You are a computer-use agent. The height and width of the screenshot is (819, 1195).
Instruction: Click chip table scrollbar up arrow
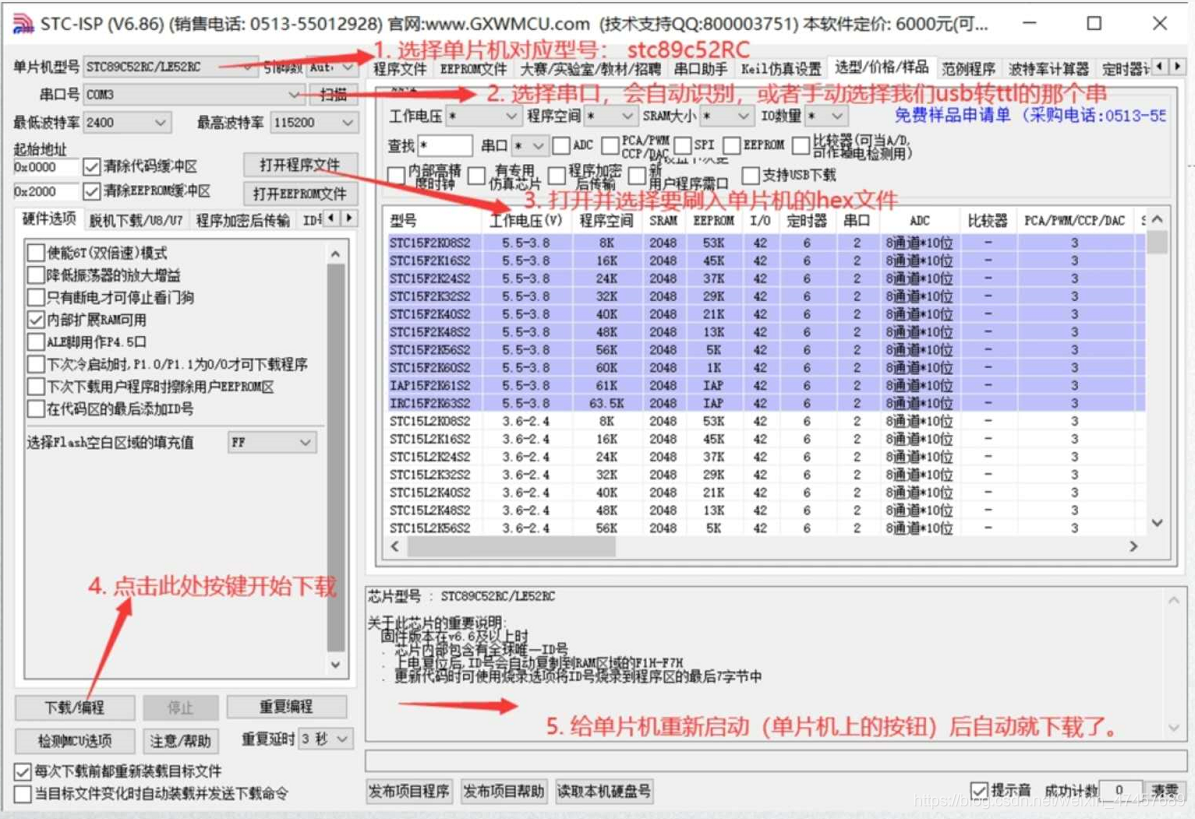coord(1158,220)
